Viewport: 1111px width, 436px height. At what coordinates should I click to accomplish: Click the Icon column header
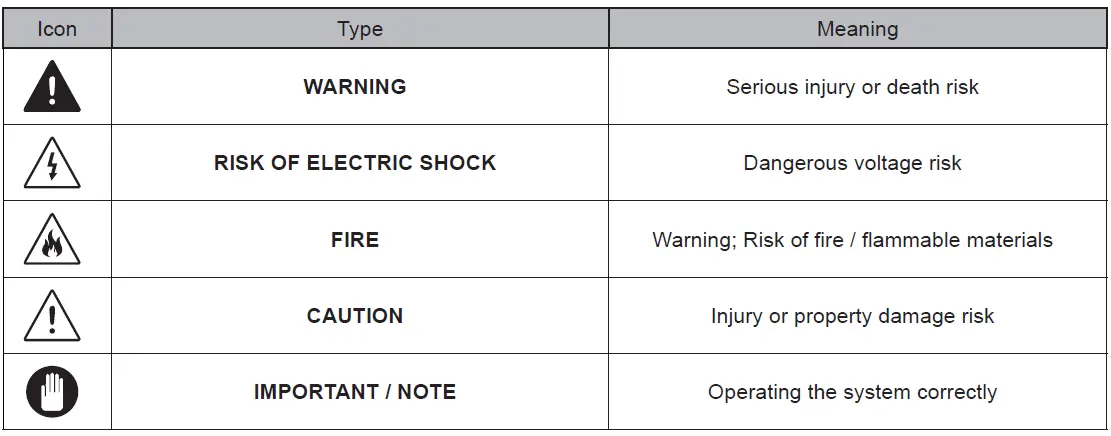57,29
